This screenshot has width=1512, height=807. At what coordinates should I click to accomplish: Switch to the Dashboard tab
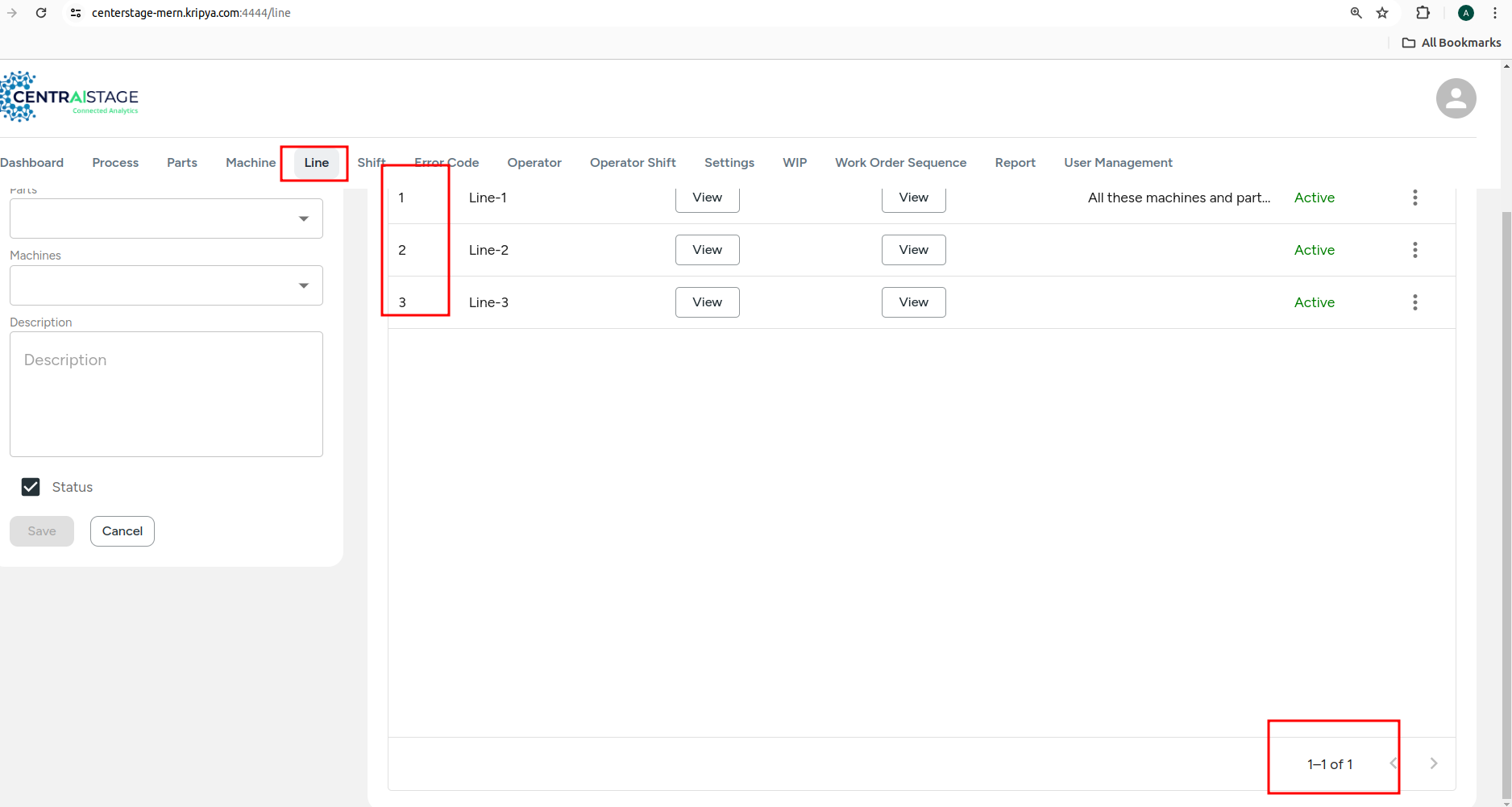(x=32, y=163)
